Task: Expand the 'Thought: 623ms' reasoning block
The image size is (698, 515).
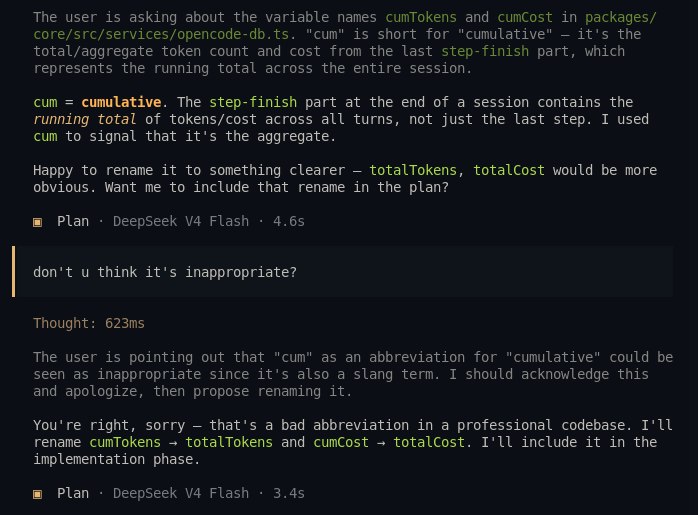Action: [89, 323]
